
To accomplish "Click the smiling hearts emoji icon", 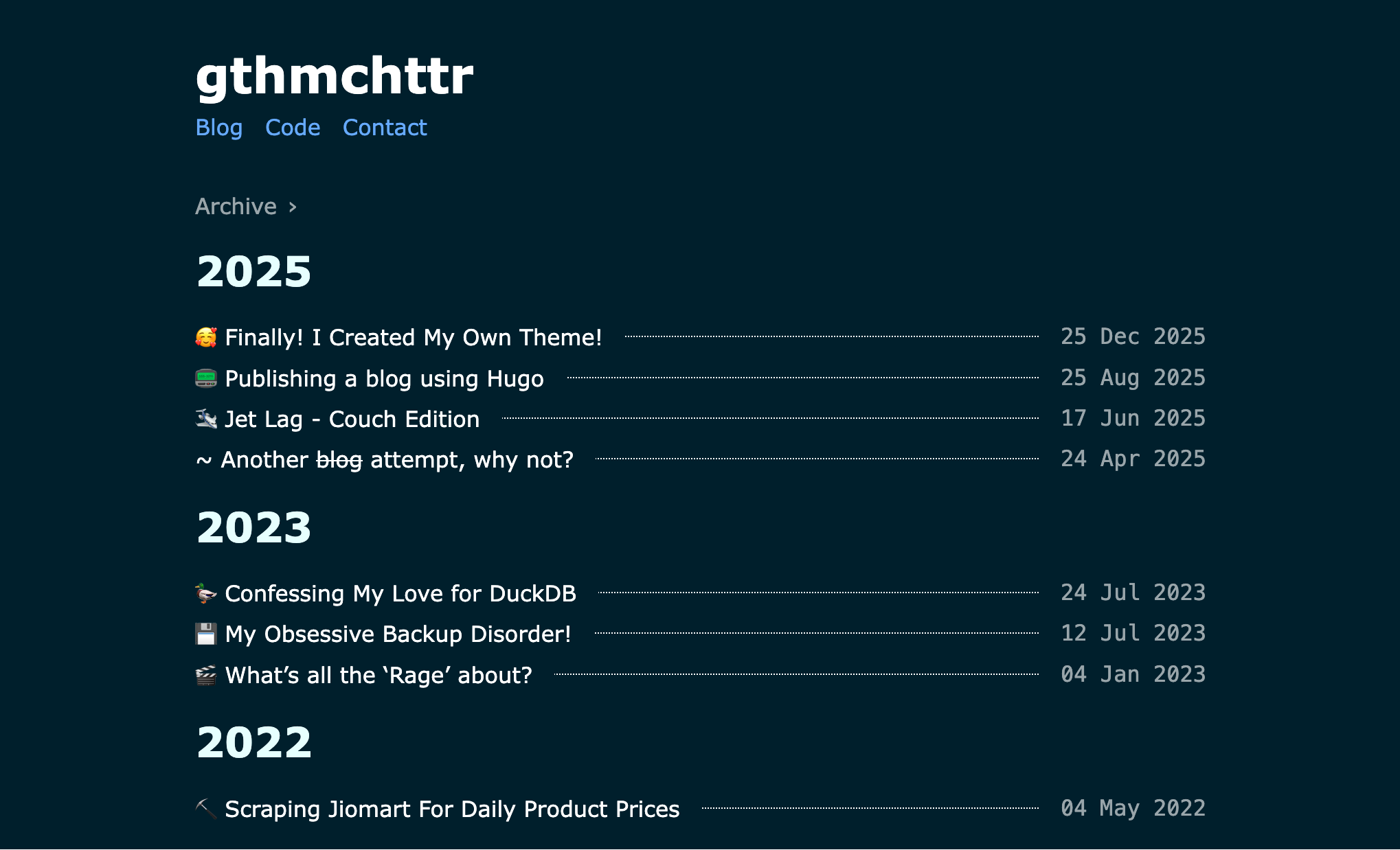I will (206, 337).
